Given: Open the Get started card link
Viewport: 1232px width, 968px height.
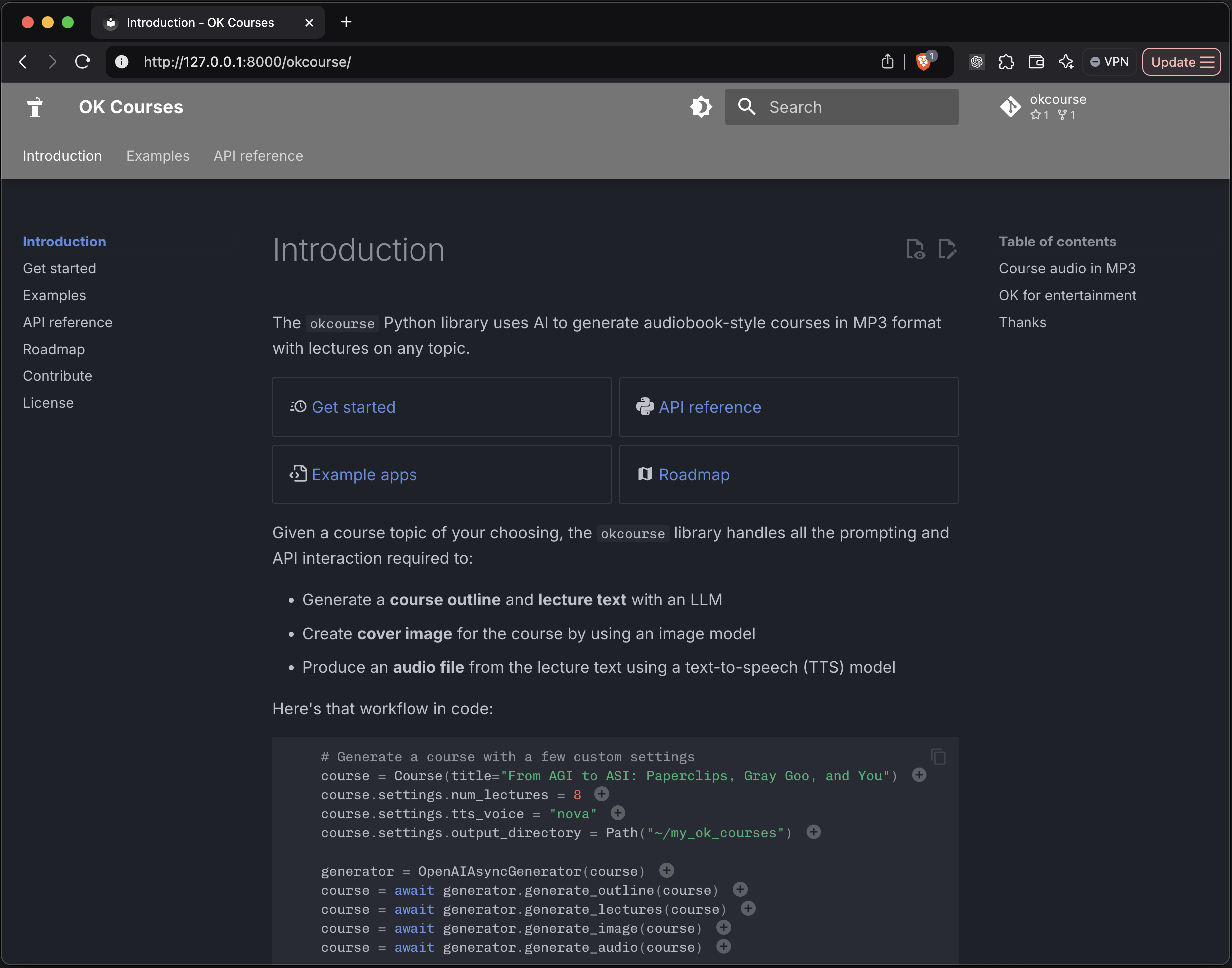Looking at the screenshot, I should pos(353,407).
